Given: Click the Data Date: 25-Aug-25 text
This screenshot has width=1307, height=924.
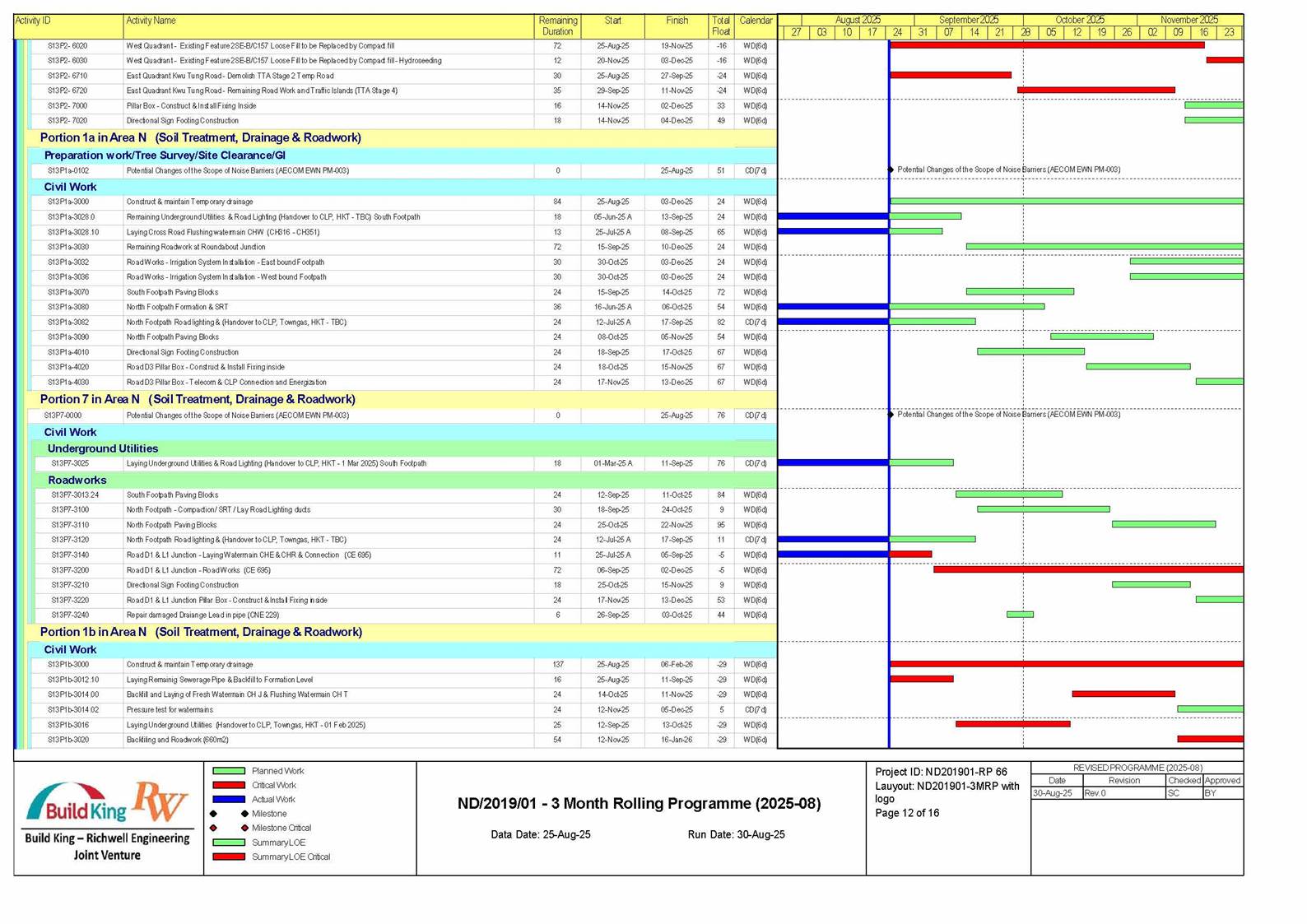Looking at the screenshot, I should pyautogui.click(x=541, y=834).
